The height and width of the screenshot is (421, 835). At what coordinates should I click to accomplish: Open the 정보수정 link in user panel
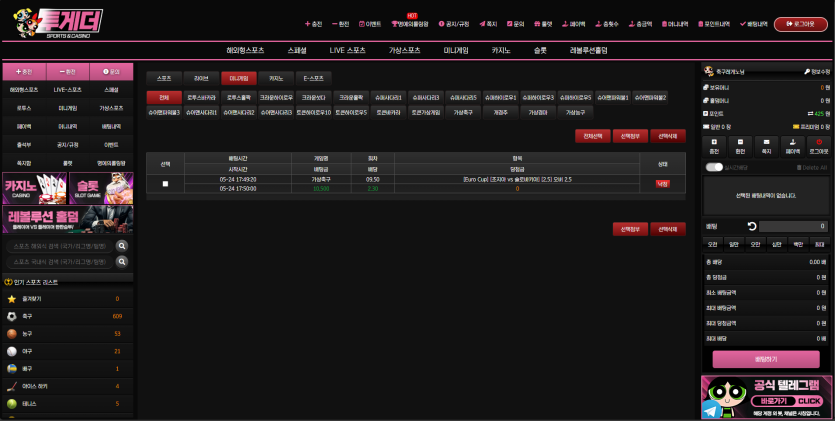pyautogui.click(x=816, y=72)
